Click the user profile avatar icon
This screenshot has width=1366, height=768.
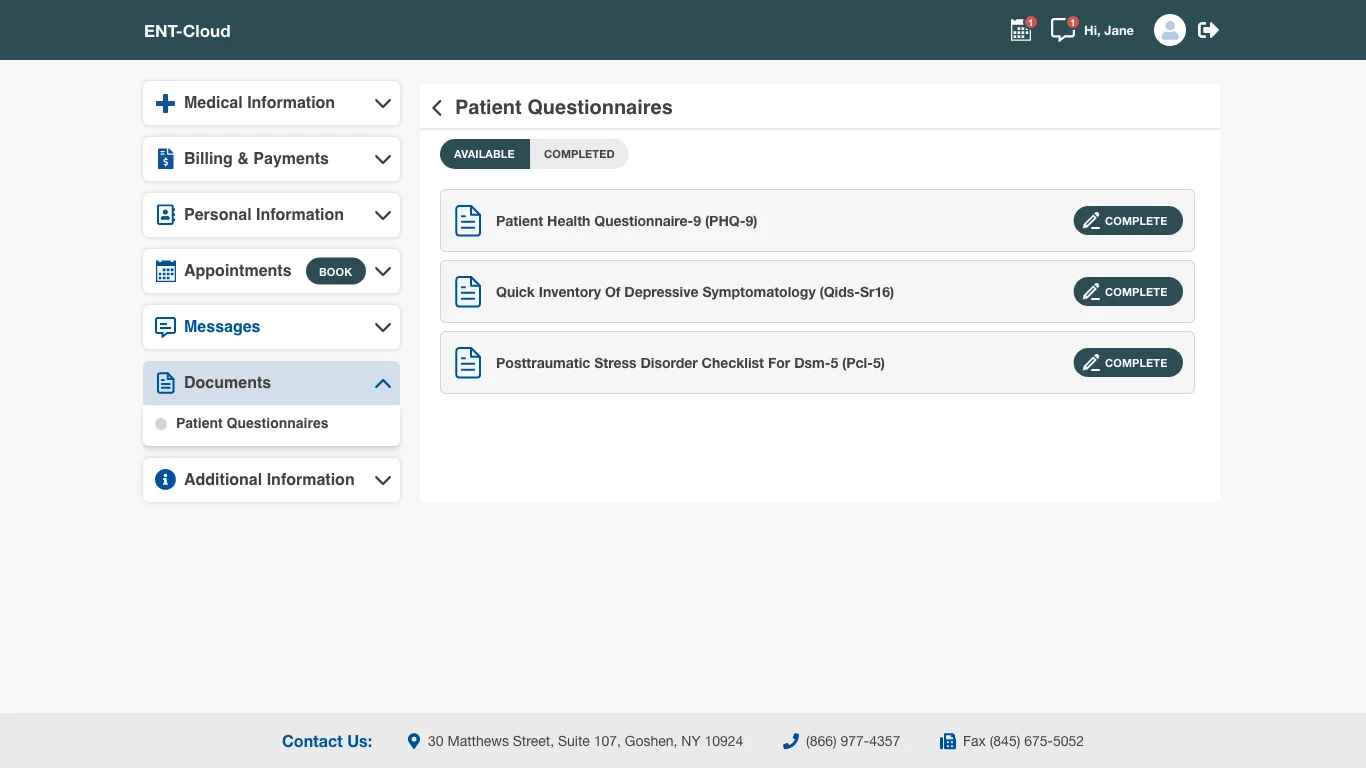tap(1169, 30)
